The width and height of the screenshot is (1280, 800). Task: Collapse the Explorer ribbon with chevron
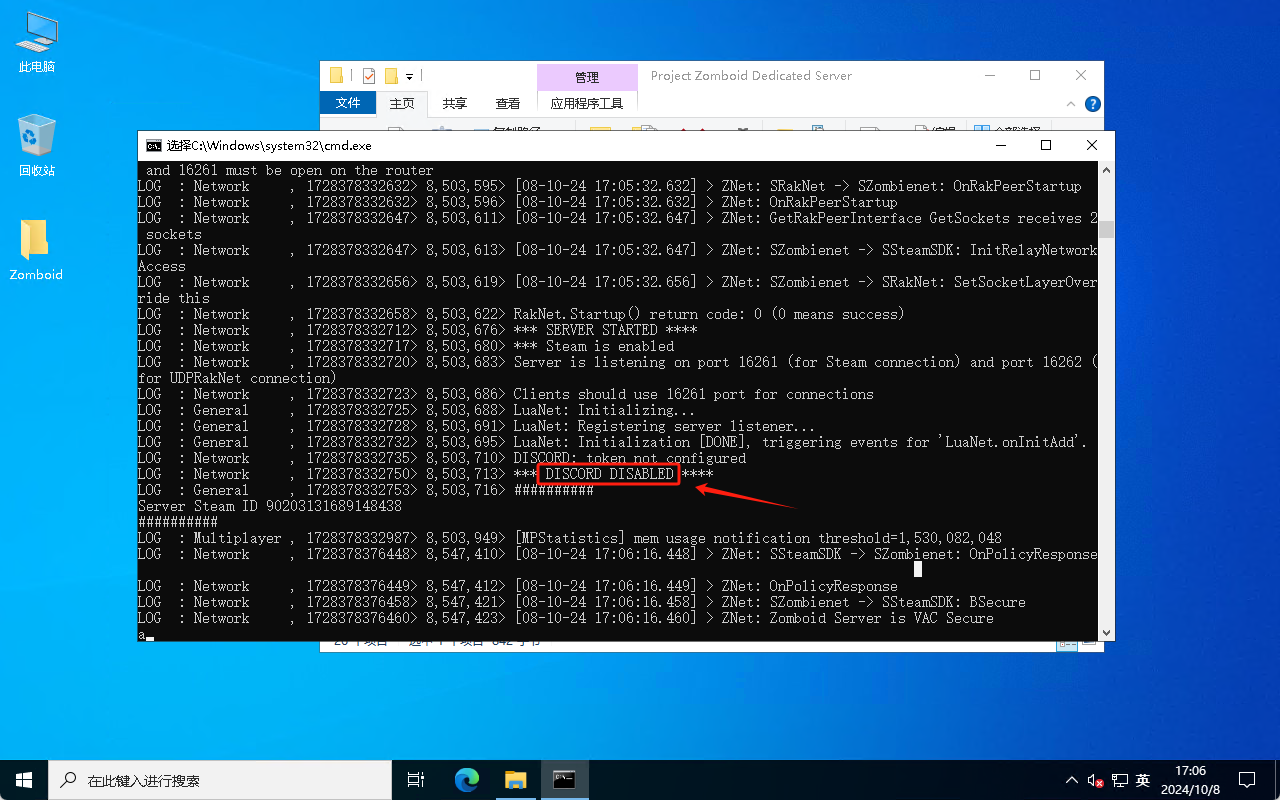pyautogui.click(x=1073, y=103)
